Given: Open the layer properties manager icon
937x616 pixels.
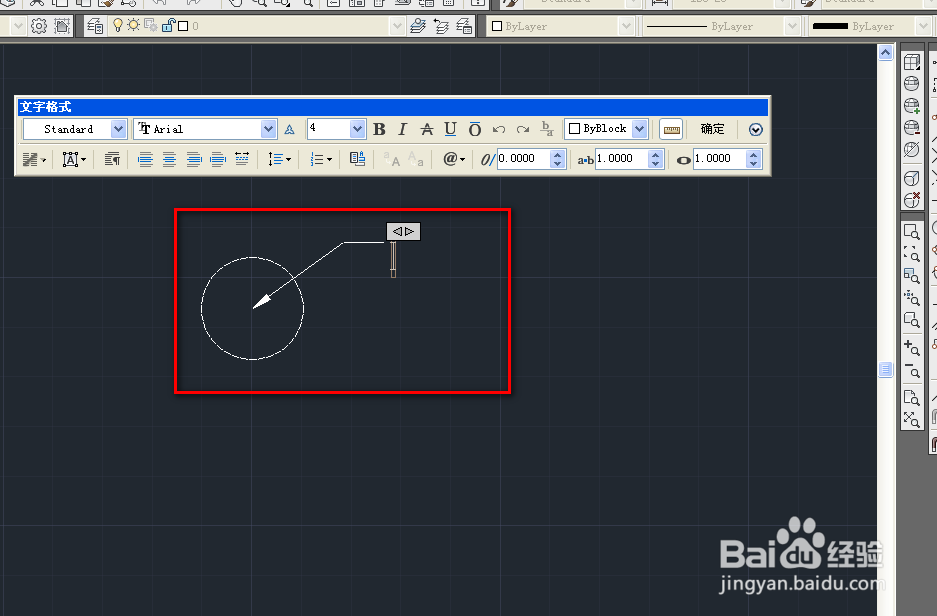Looking at the screenshot, I should click(x=95, y=26).
